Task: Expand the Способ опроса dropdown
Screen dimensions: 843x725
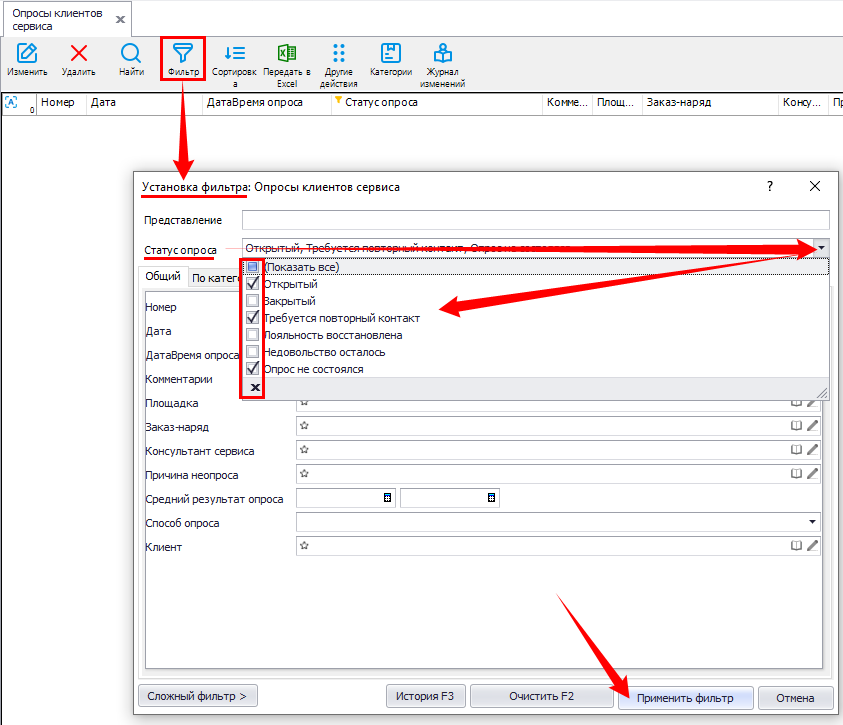Action: tap(812, 522)
